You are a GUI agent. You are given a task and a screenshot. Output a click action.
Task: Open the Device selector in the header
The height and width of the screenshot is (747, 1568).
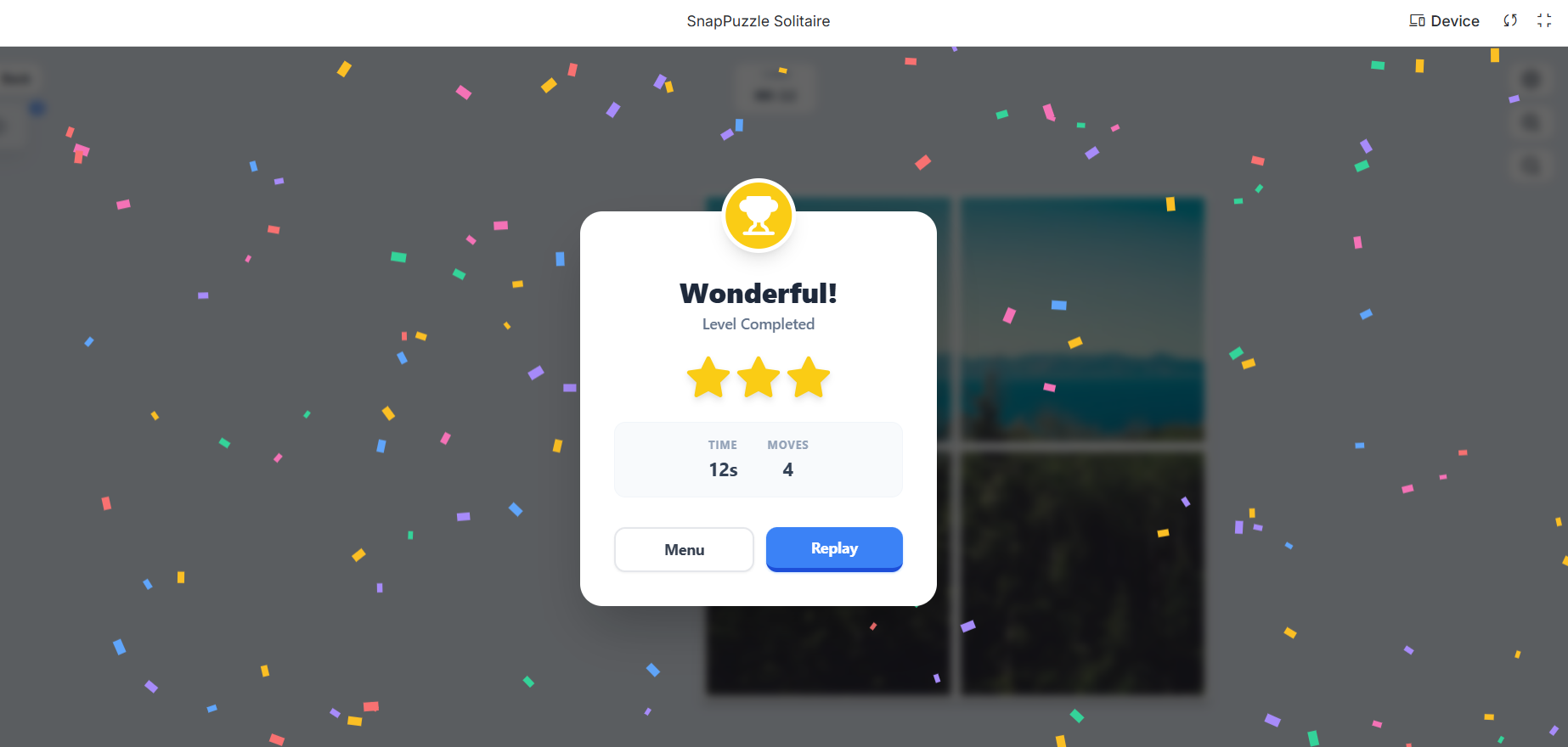click(1444, 21)
